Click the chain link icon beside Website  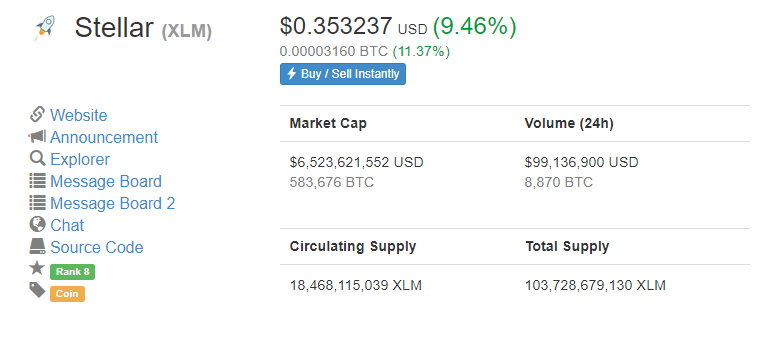click(x=37, y=114)
